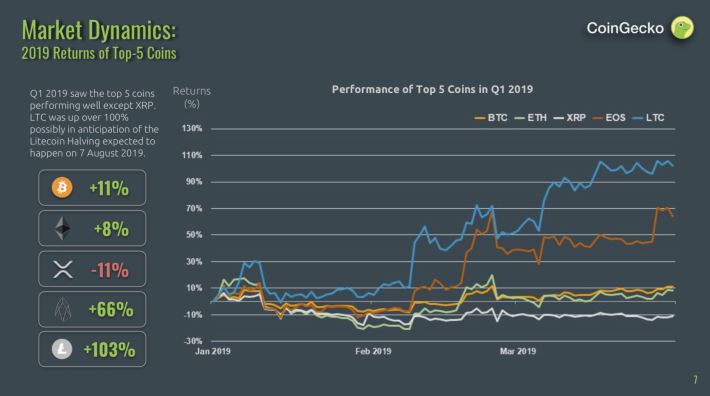Click the Litecoin coin icon
Viewport: 710px width, 396px height.
62,349
